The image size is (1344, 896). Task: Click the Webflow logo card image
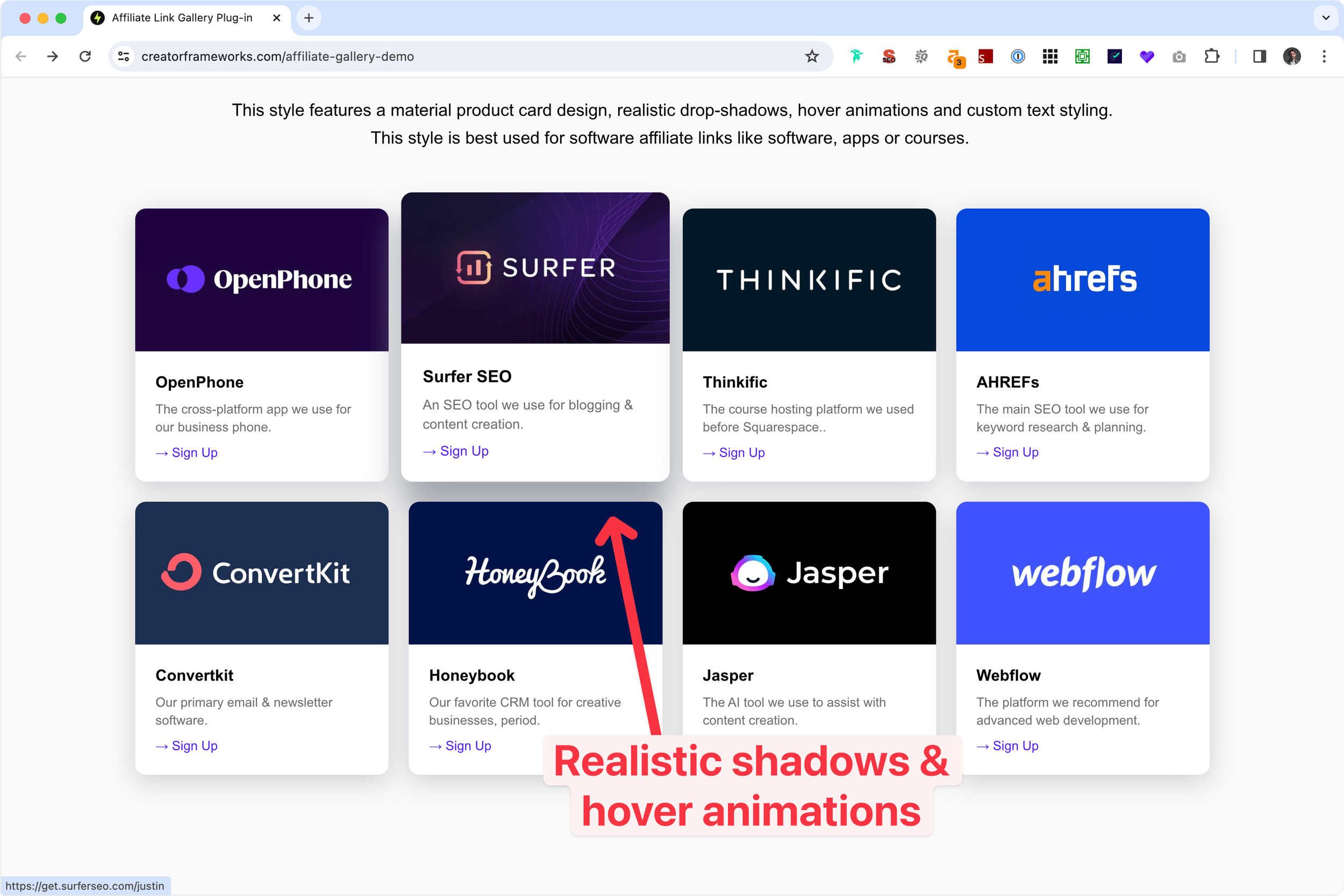(x=1082, y=572)
